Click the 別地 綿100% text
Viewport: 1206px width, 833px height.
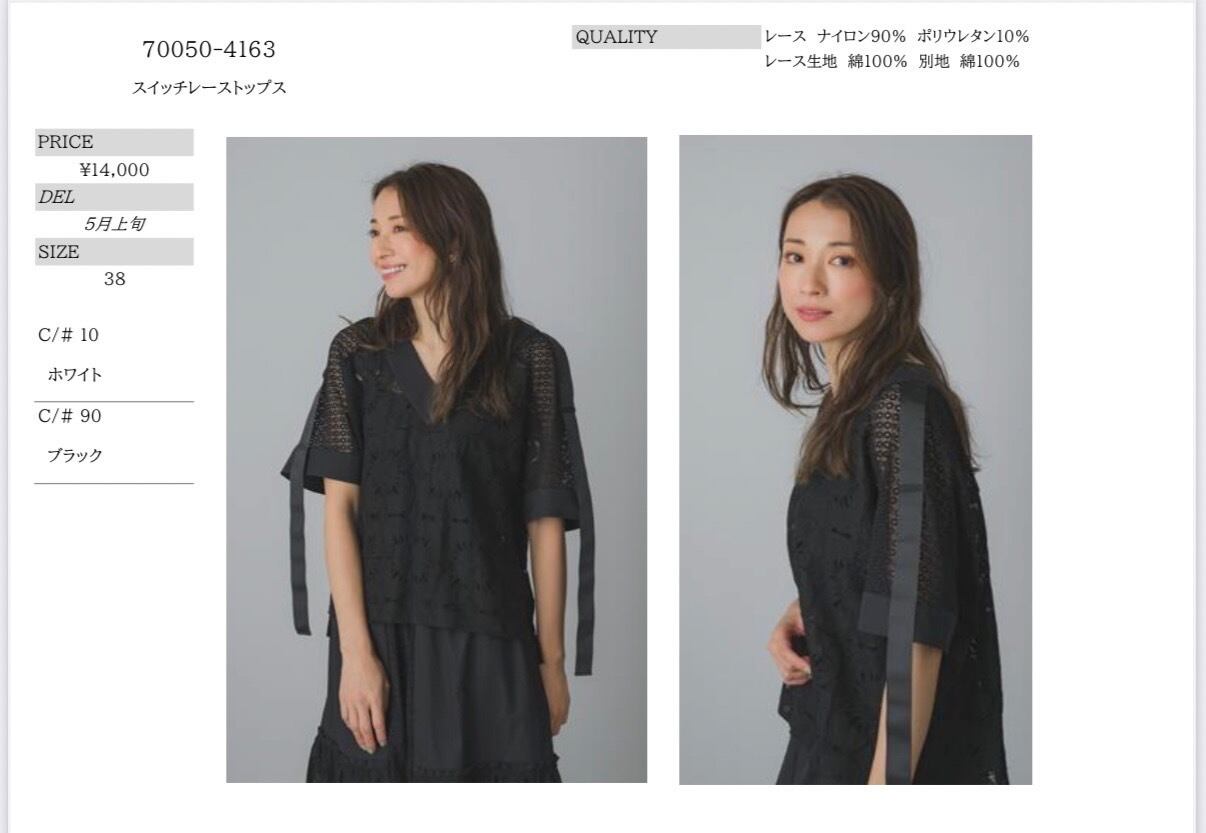[x=969, y=62]
